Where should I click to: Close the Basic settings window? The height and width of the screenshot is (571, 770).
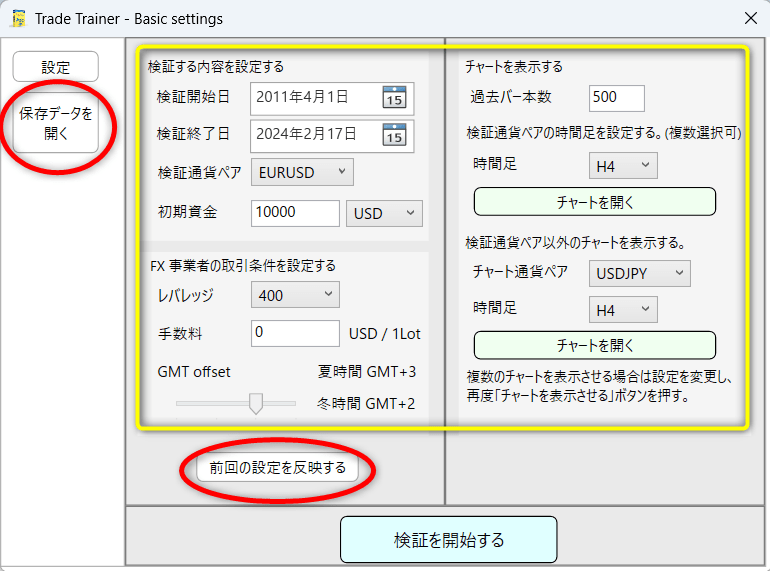click(x=750, y=19)
